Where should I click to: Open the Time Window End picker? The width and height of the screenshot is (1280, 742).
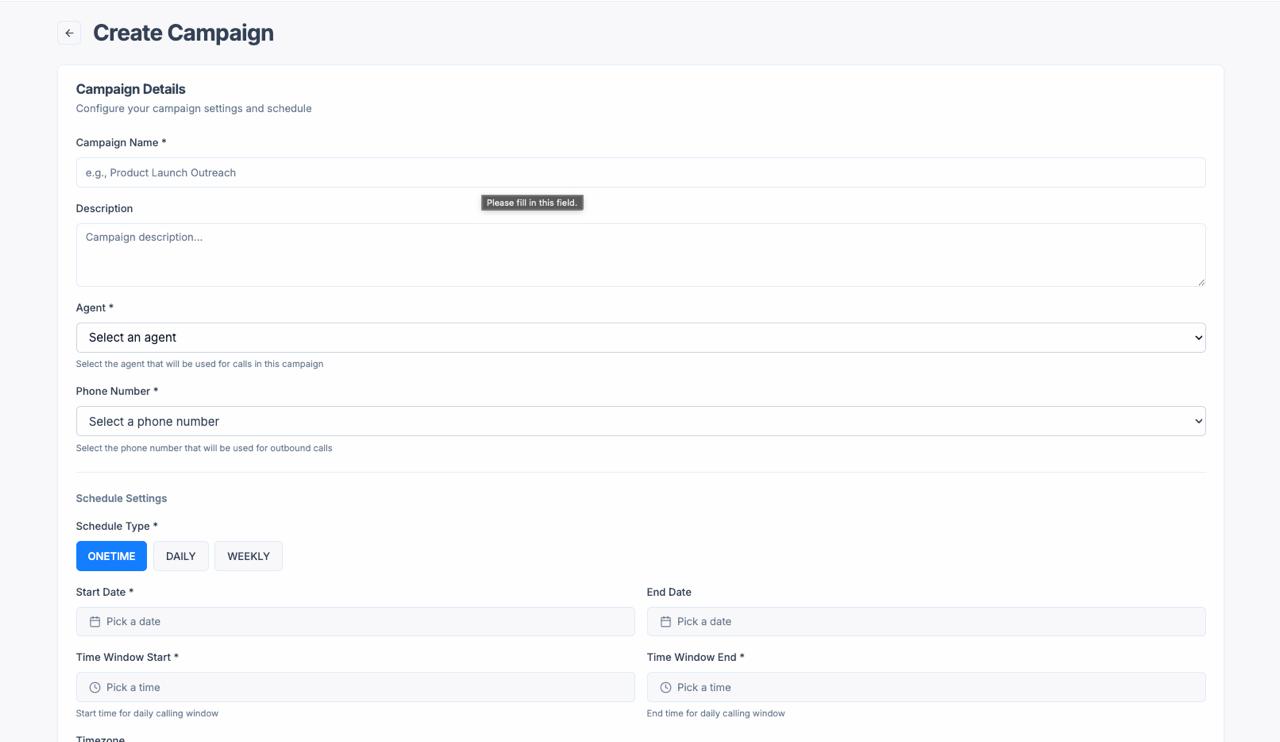click(926, 687)
